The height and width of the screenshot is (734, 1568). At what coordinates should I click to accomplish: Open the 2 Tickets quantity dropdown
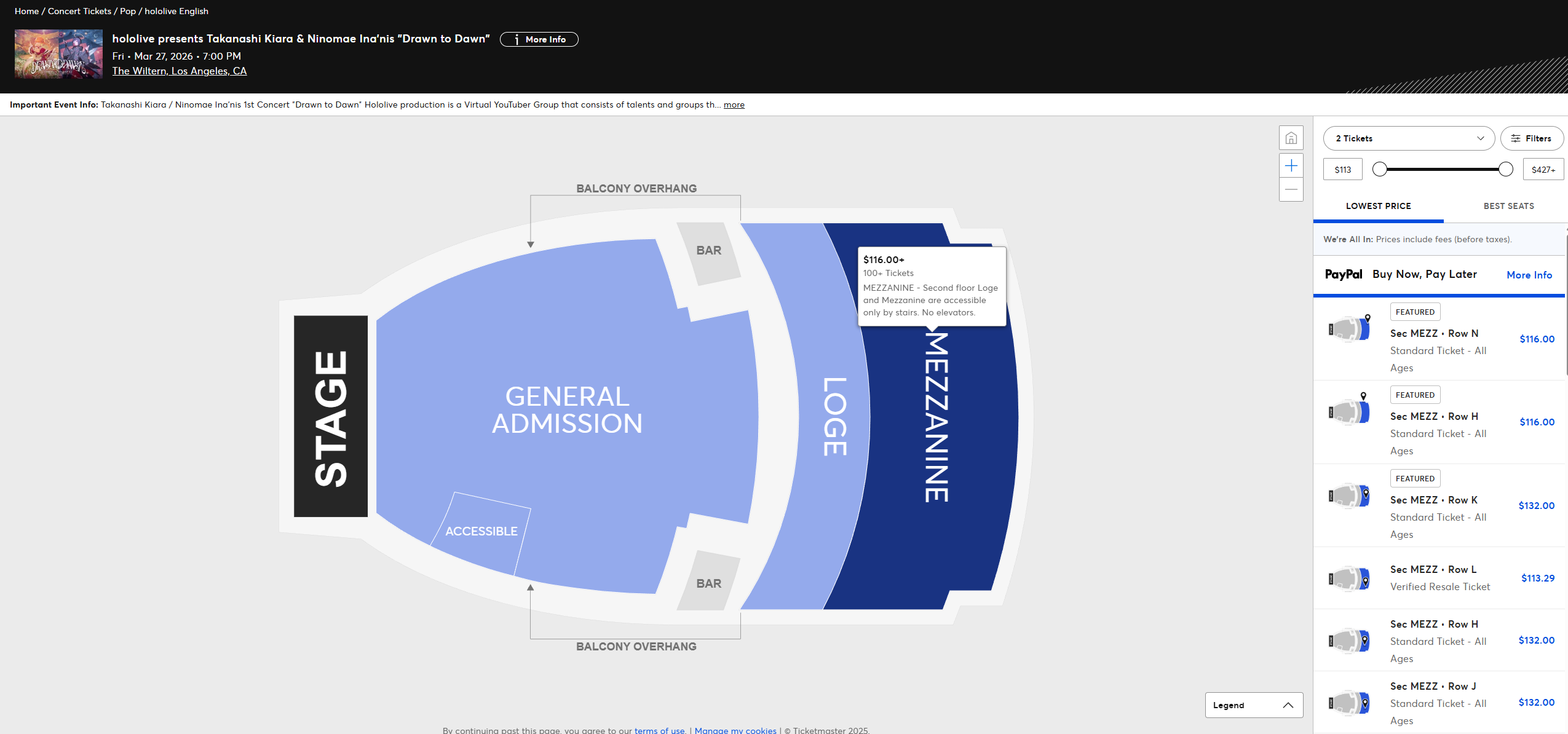1408,138
